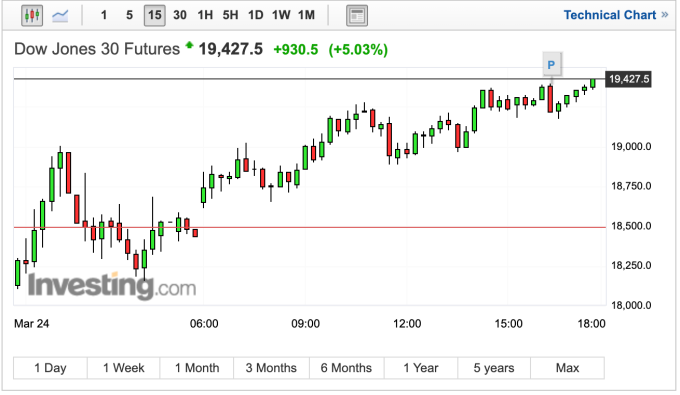Select the 15 minute interval

[155, 16]
